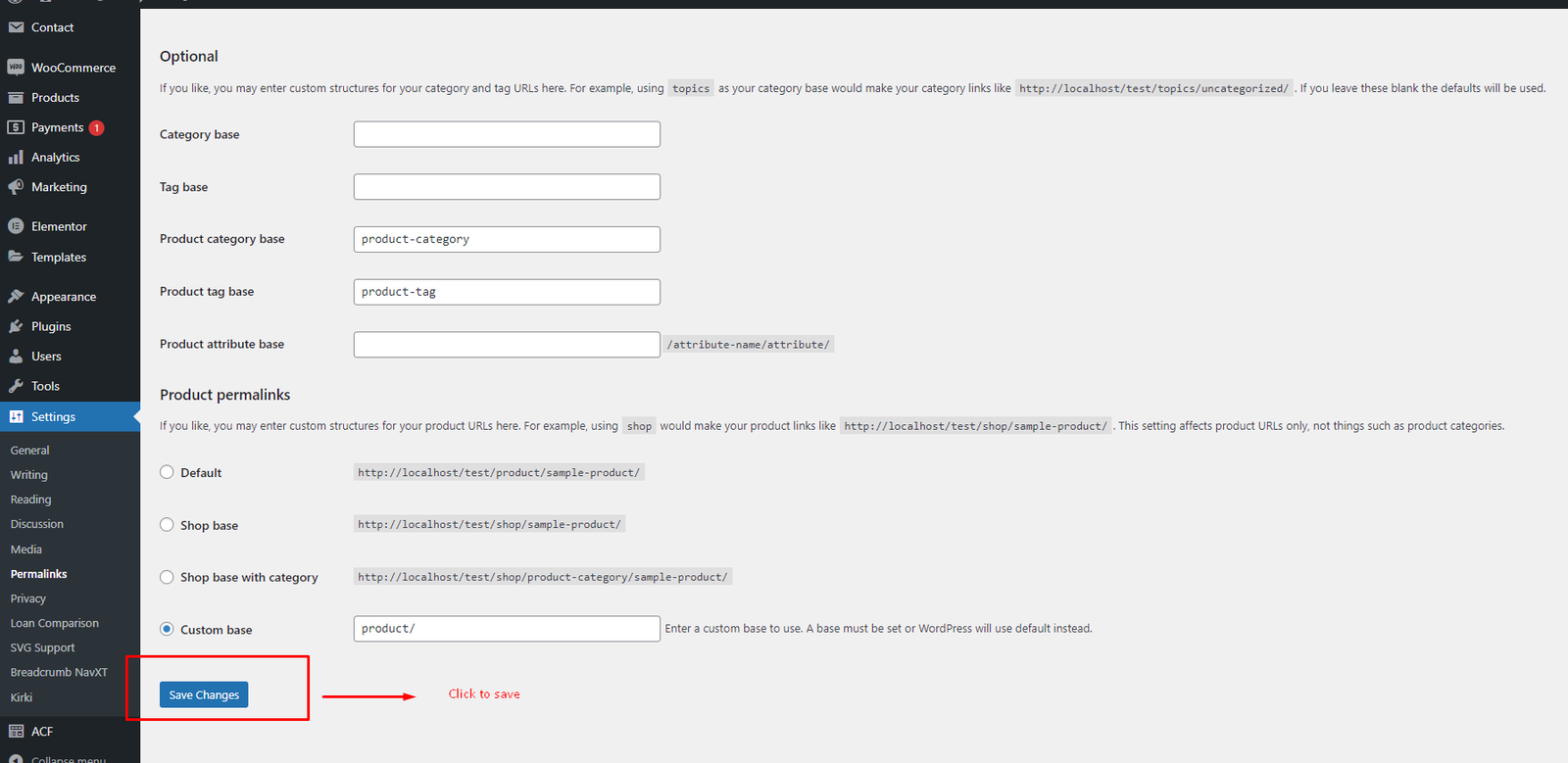The width and height of the screenshot is (1568, 763).
Task: Click the ACF sidebar icon
Action: pyautogui.click(x=16, y=731)
